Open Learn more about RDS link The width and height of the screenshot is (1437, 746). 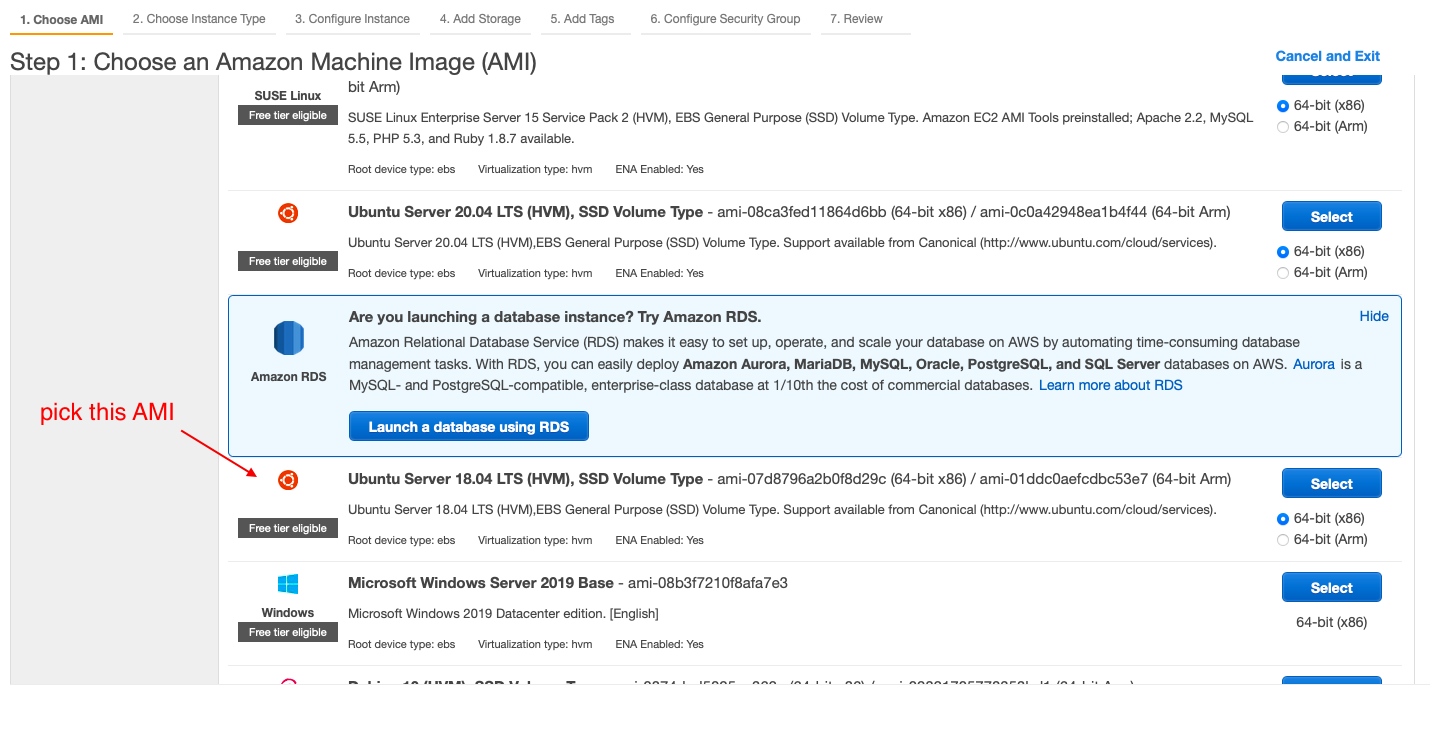1110,385
